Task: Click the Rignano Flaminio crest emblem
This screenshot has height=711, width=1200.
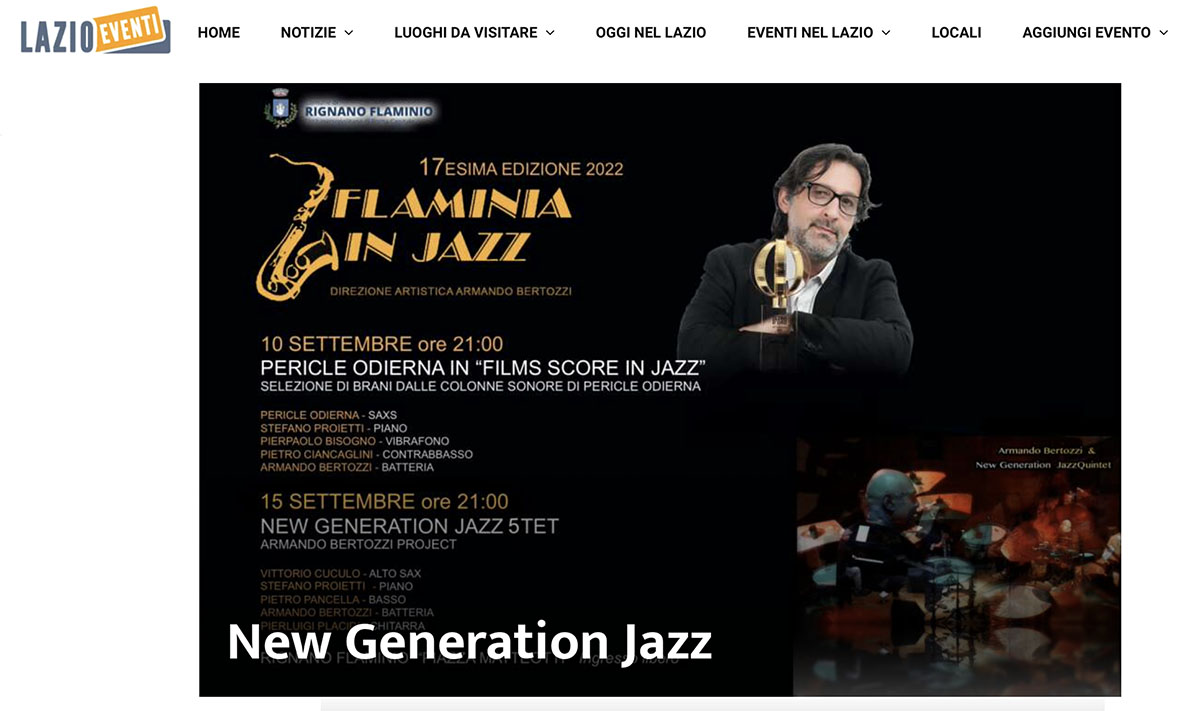Action: point(280,109)
